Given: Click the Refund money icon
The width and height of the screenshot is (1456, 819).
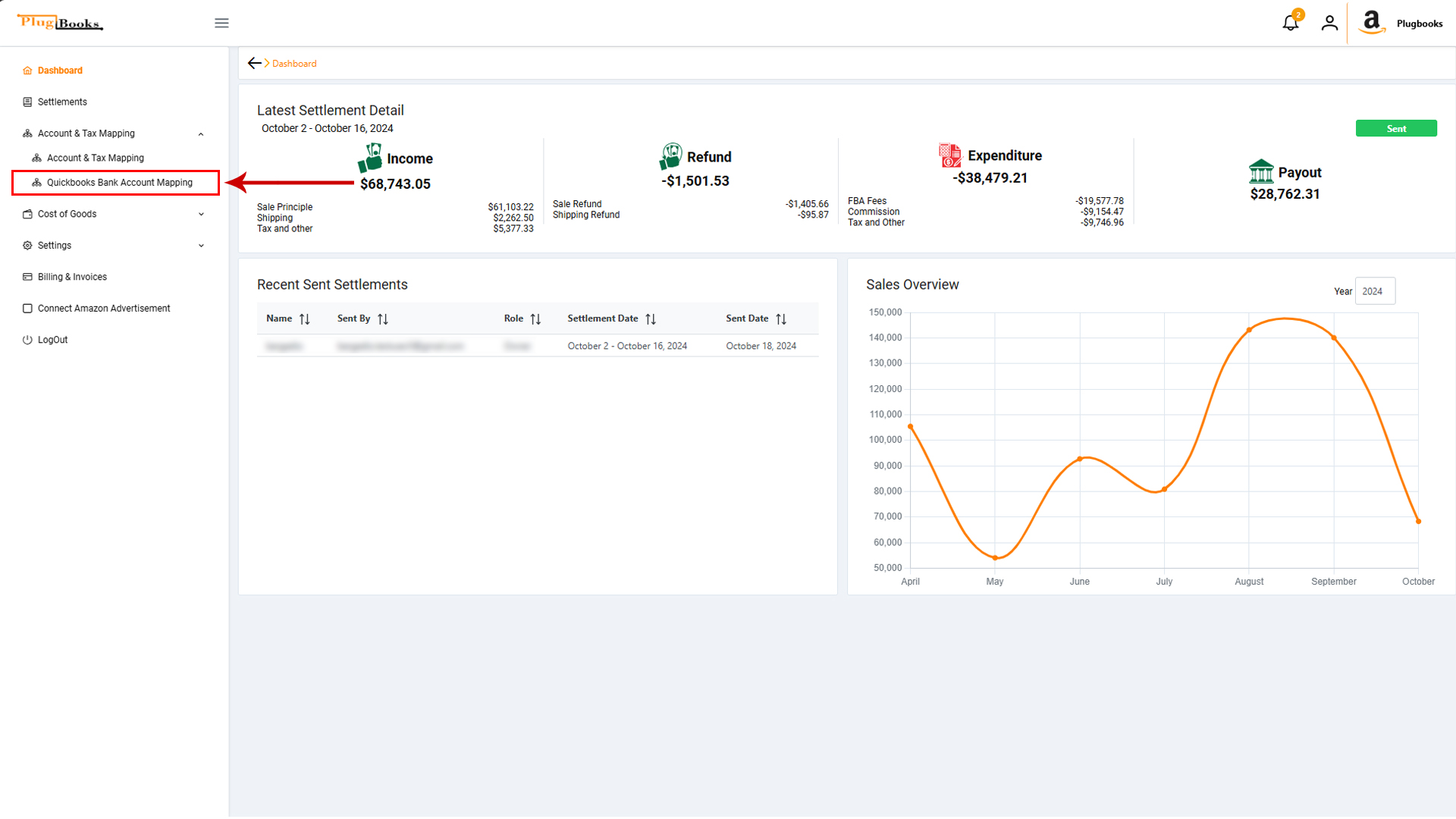Looking at the screenshot, I should pyautogui.click(x=670, y=156).
